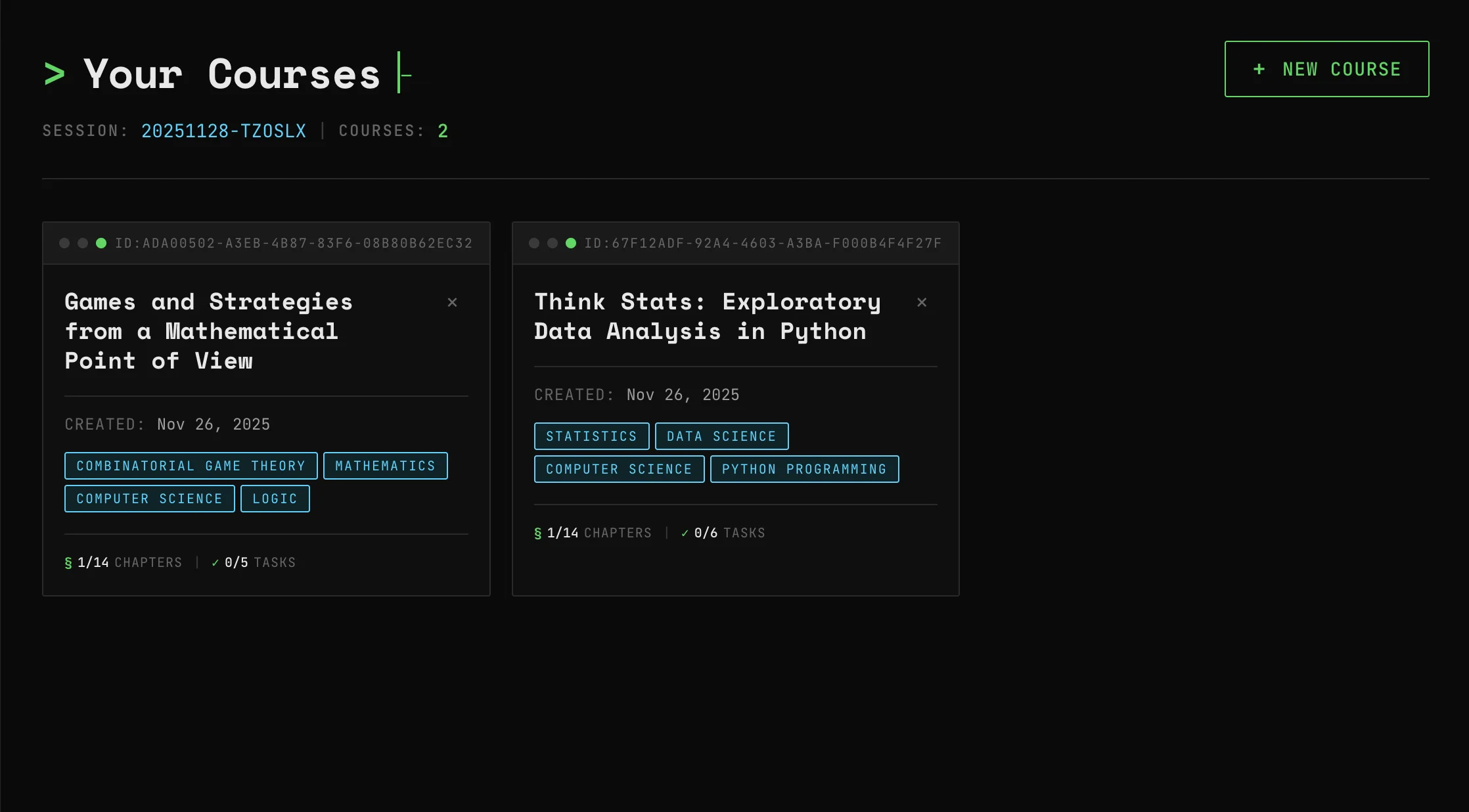Select the DATA SCIENCE tag
The image size is (1469, 812).
click(721, 436)
